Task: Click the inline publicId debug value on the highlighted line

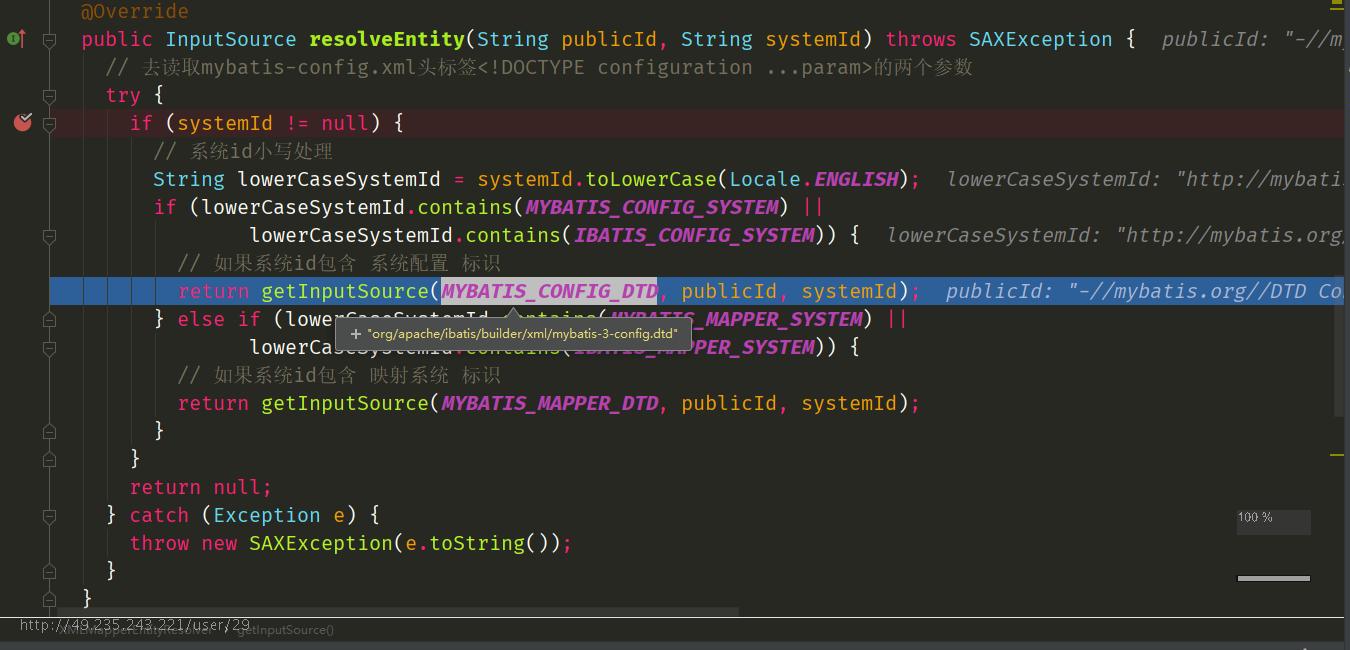Action: [x=1145, y=291]
